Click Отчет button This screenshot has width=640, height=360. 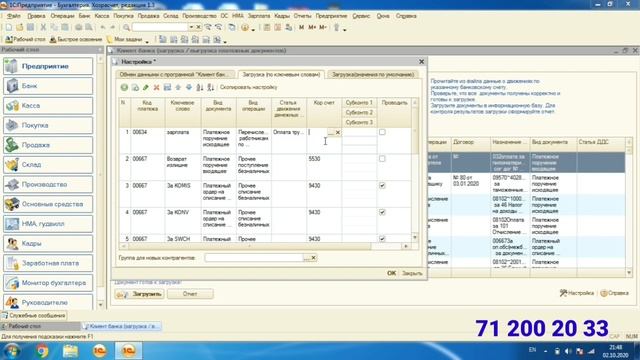coord(190,294)
